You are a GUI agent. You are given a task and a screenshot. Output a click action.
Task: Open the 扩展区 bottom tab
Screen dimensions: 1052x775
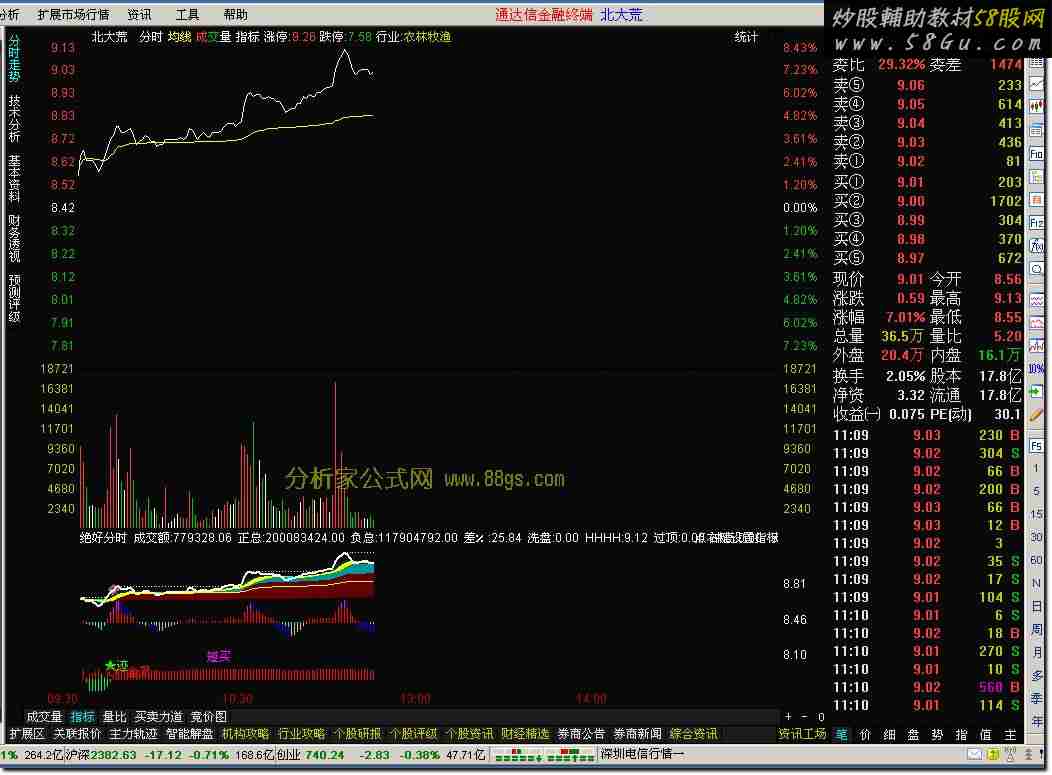pos(26,734)
